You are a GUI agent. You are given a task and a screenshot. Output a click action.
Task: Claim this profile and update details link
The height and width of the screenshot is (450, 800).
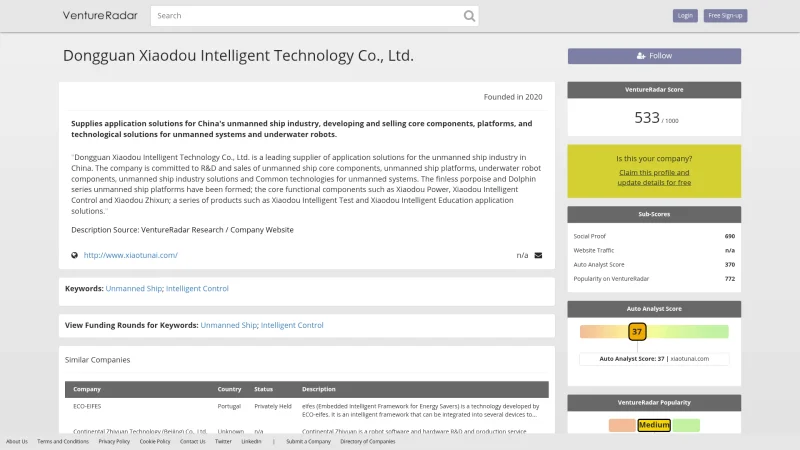[x=654, y=178]
